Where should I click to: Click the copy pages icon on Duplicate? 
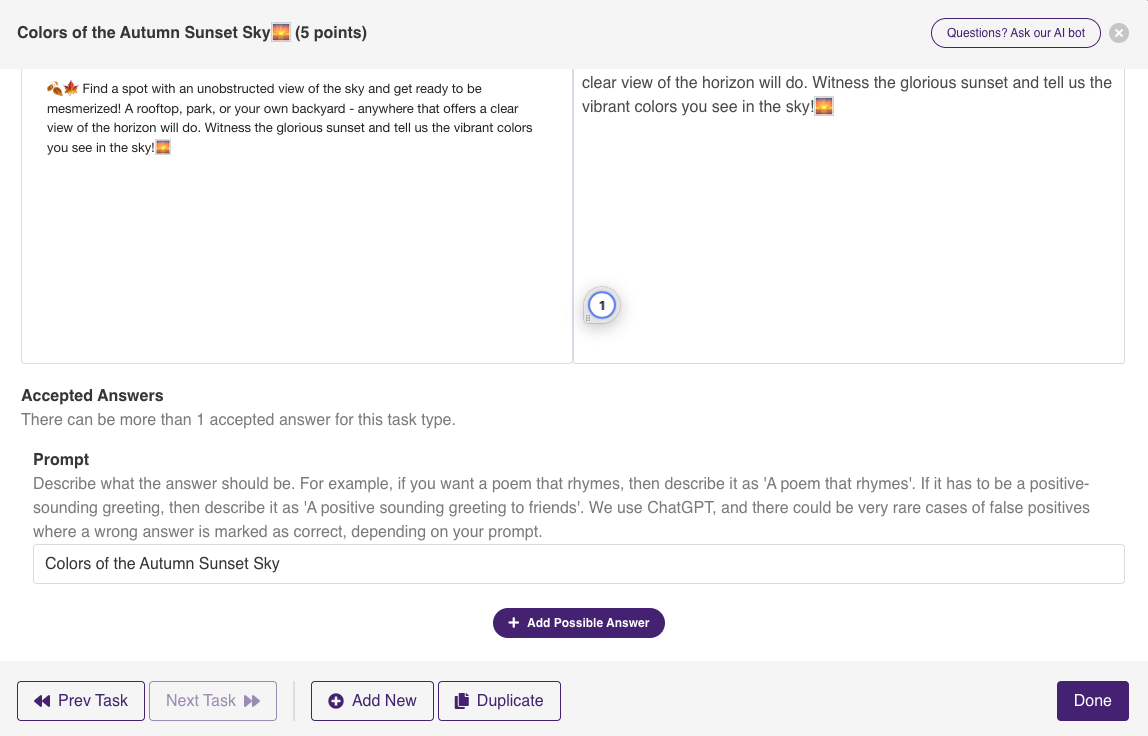(462, 701)
